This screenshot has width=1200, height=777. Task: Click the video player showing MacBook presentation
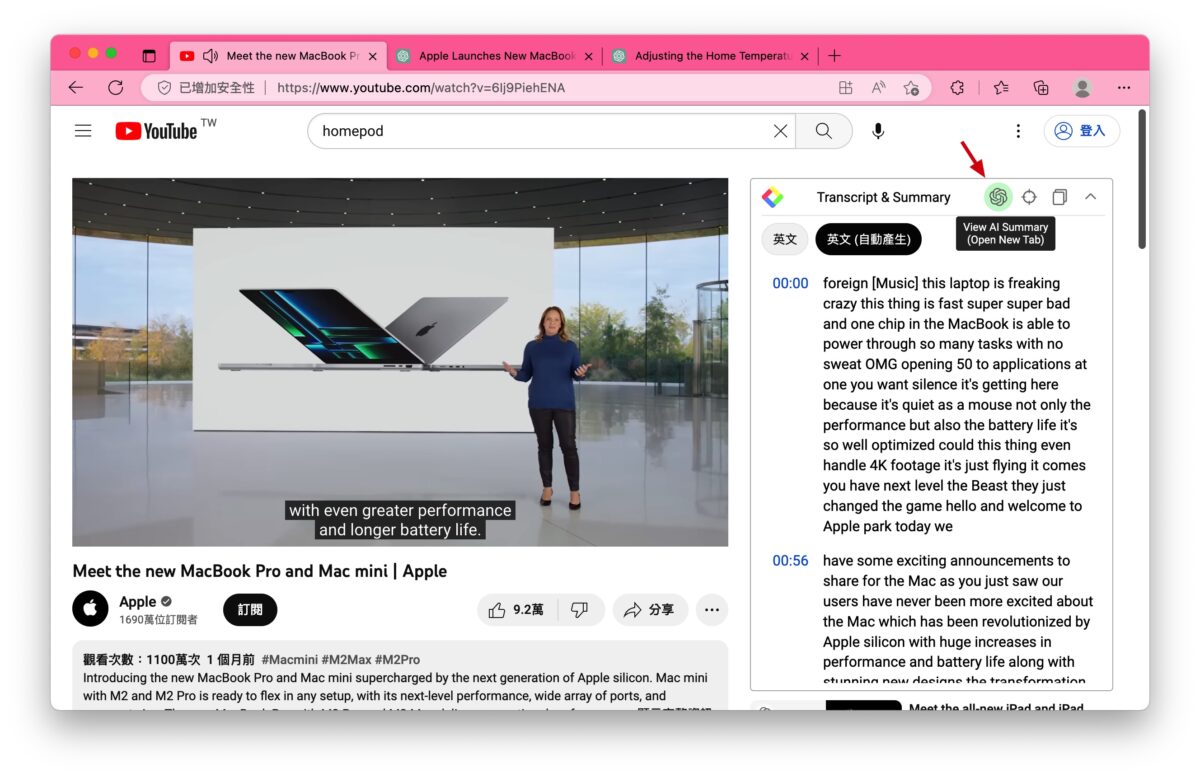click(x=400, y=362)
